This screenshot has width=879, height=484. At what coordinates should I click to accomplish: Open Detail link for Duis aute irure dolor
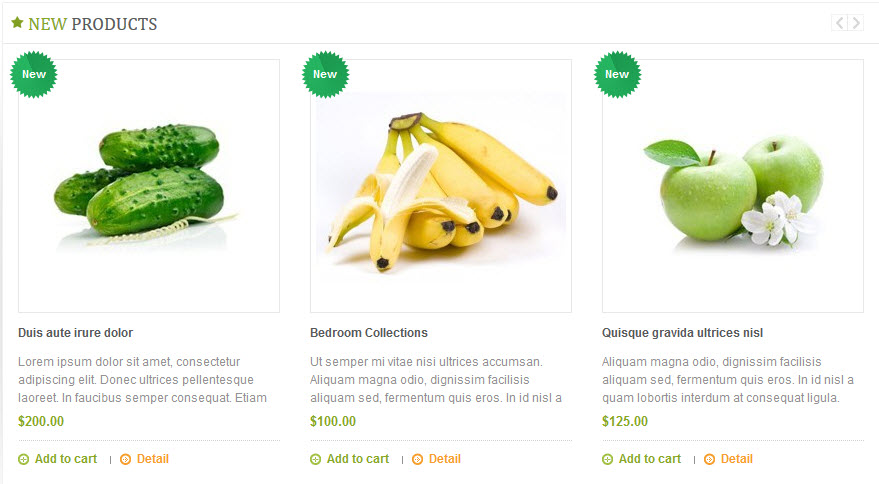tap(152, 459)
